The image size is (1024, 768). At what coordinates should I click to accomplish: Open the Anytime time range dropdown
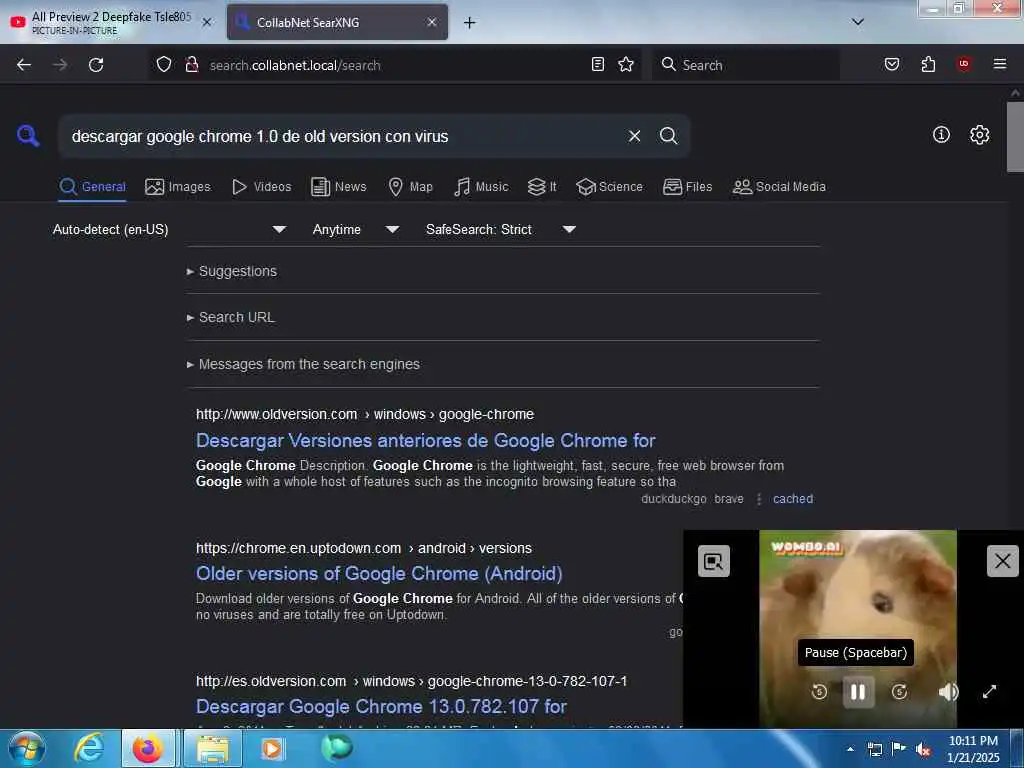(355, 229)
